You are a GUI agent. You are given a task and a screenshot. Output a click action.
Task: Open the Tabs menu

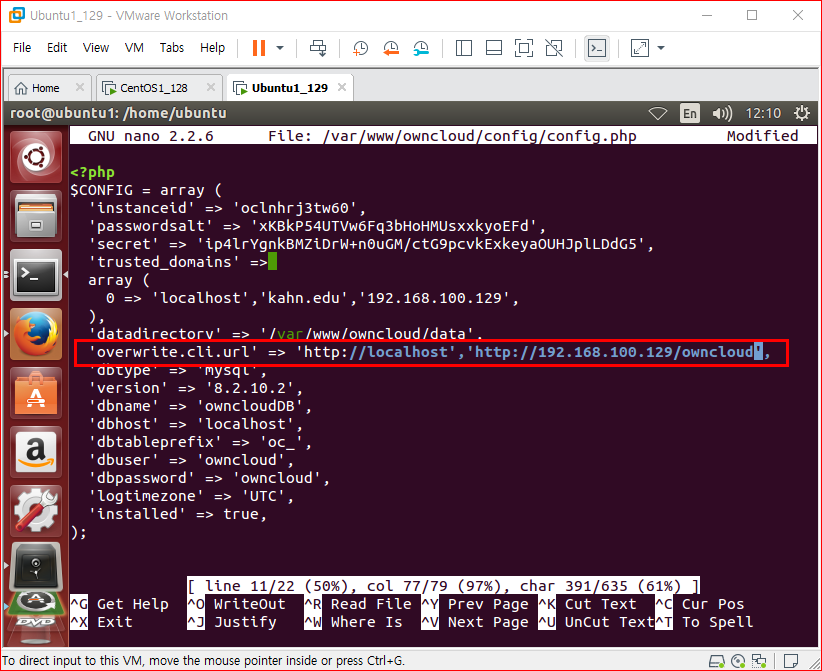point(172,48)
